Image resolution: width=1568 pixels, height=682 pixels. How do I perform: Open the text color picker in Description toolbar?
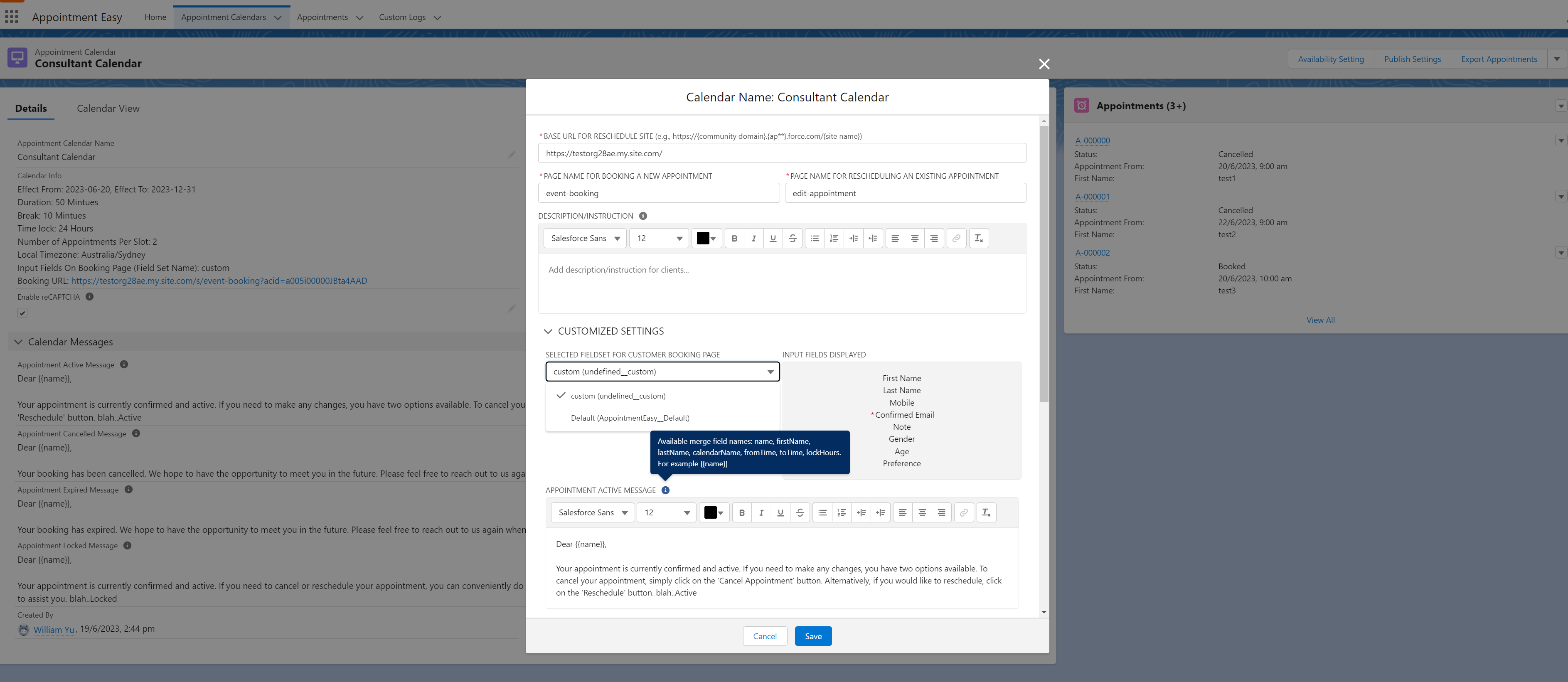pyautogui.click(x=706, y=238)
